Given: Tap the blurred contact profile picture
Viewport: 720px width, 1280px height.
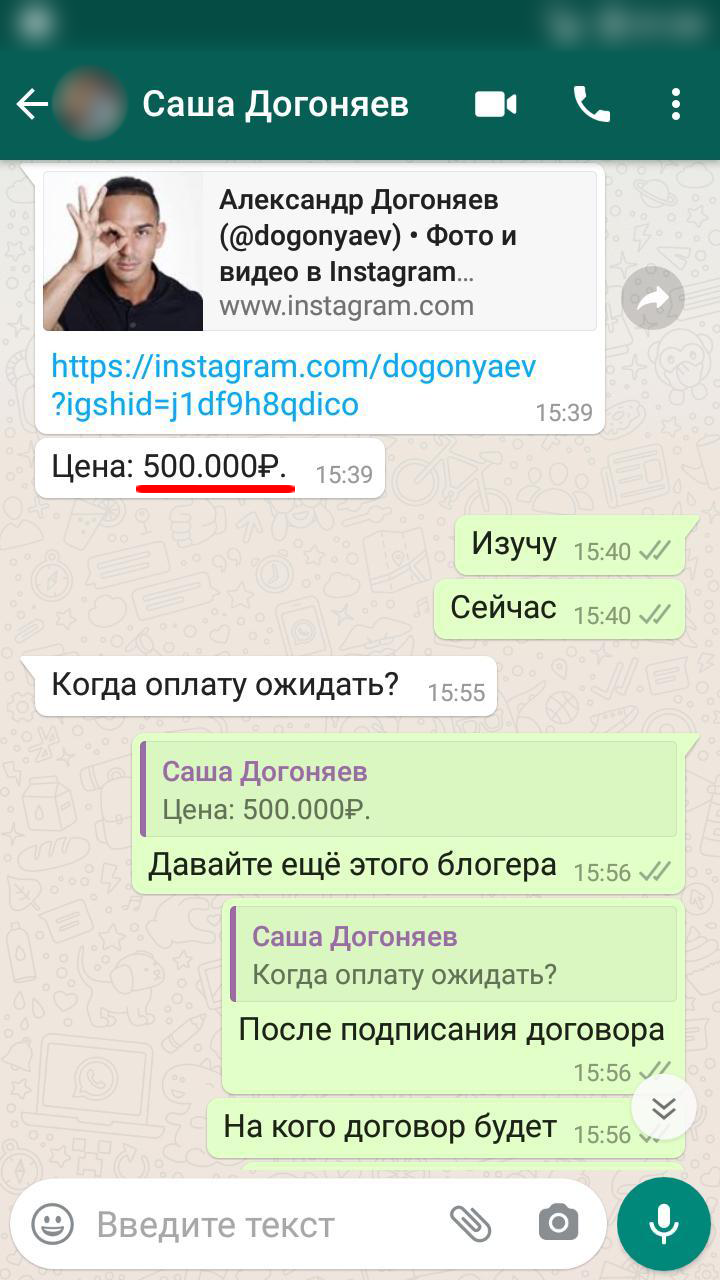Looking at the screenshot, I should pyautogui.click(x=90, y=104).
